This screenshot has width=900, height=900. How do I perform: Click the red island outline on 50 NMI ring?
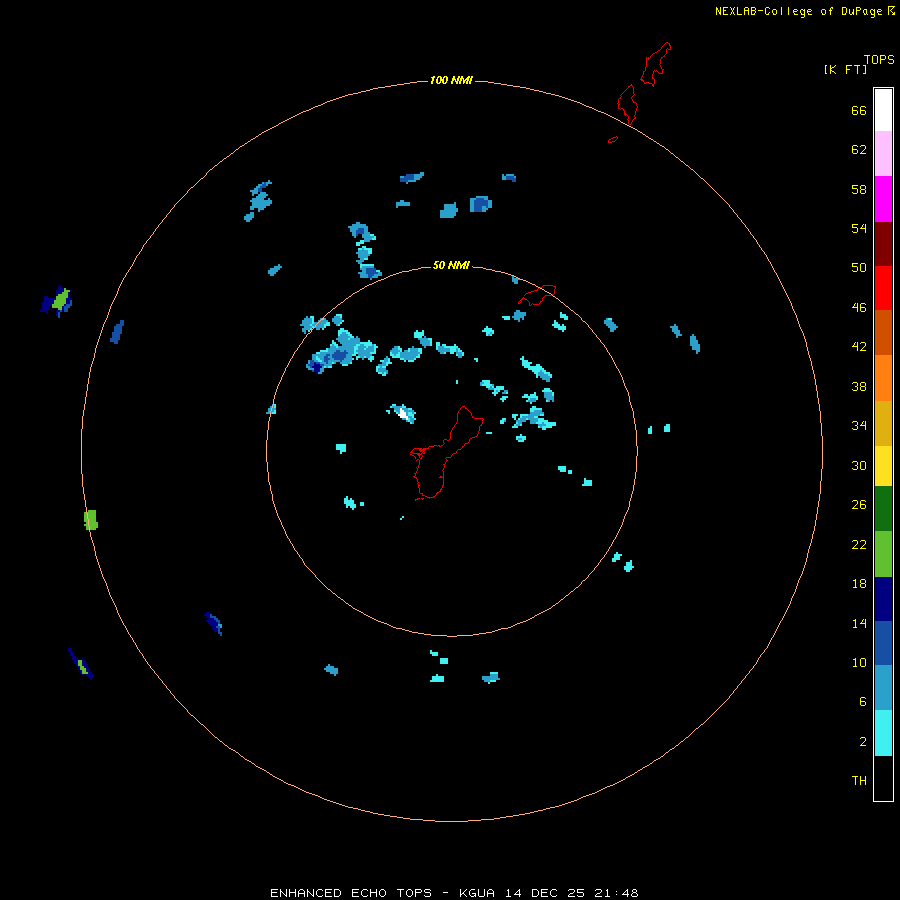[x=537, y=295]
